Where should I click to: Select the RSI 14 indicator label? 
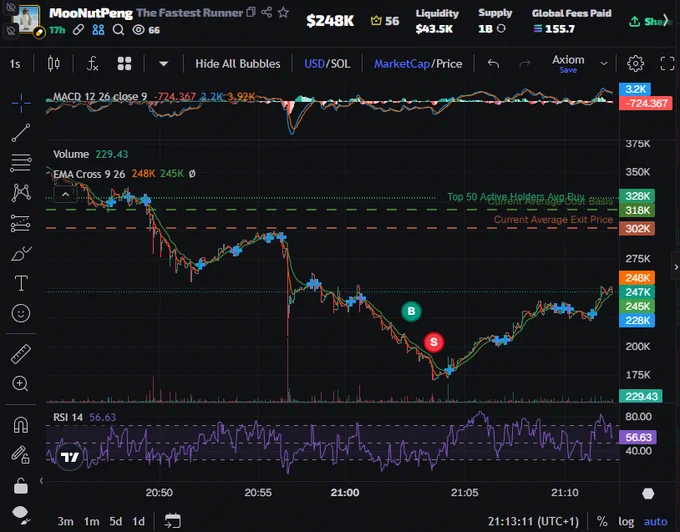coord(68,417)
